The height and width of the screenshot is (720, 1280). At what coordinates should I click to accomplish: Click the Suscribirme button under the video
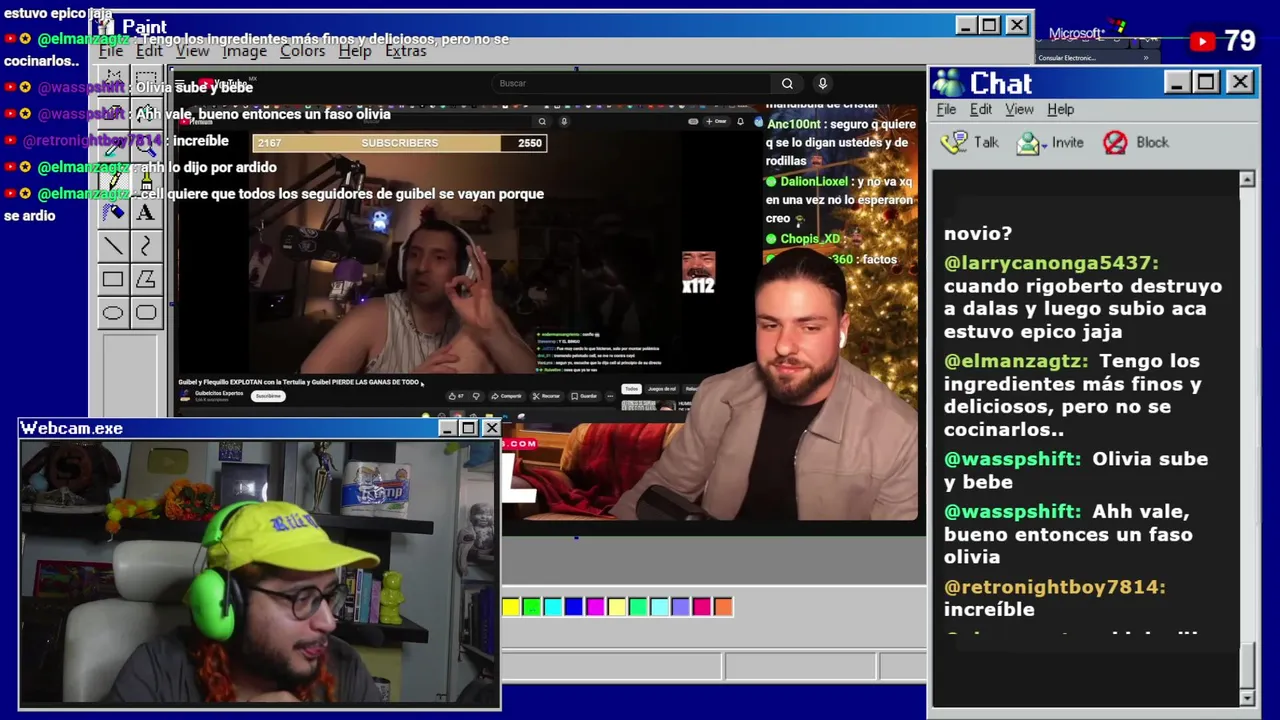pyautogui.click(x=268, y=396)
